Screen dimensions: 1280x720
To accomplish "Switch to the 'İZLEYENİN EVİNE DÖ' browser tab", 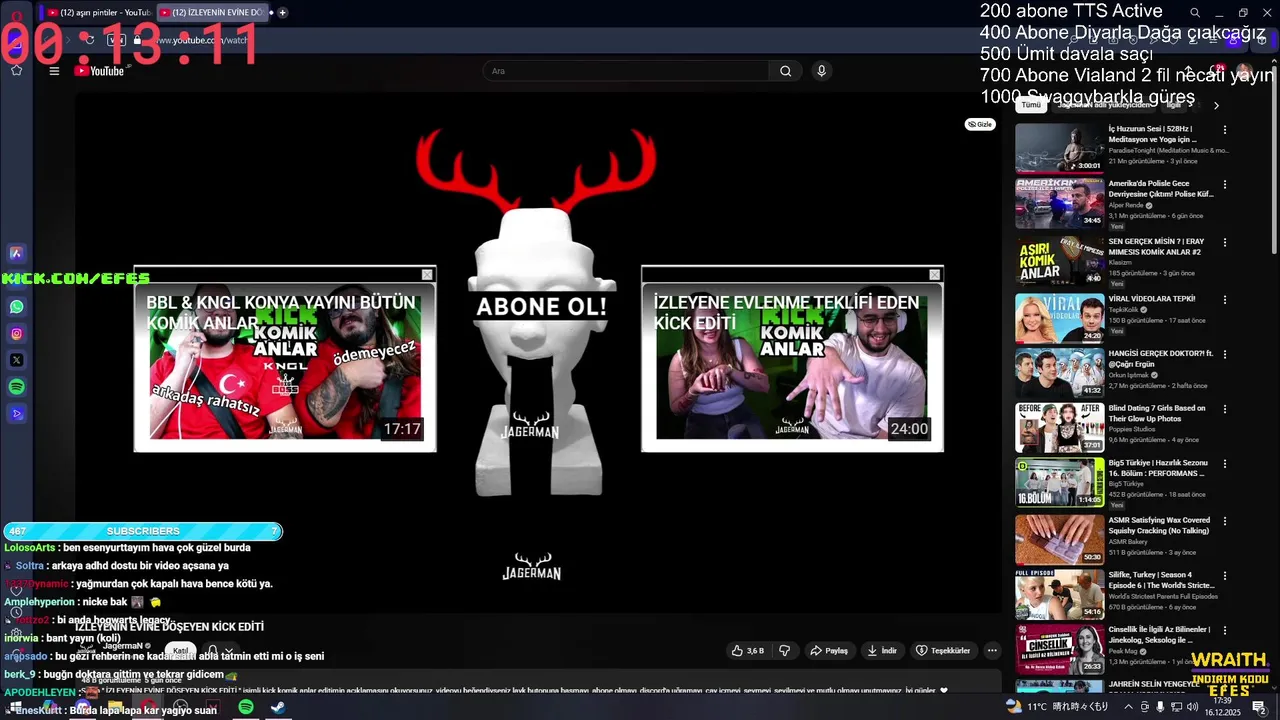I will click(x=213, y=12).
